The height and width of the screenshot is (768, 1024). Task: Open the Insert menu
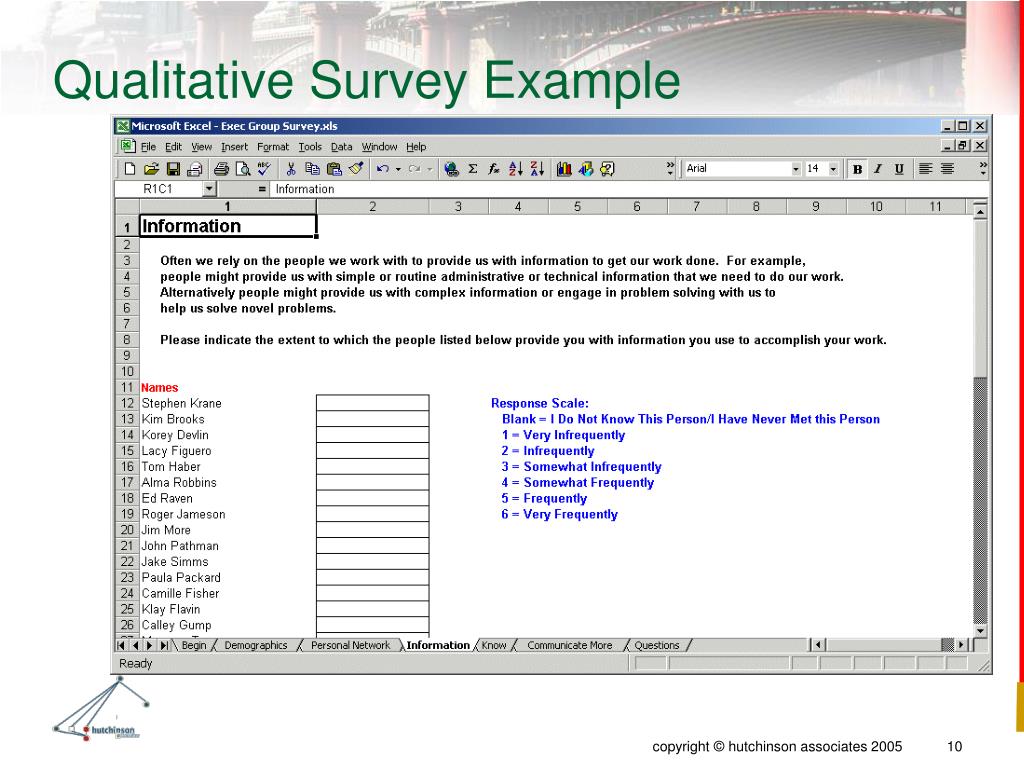[234, 147]
